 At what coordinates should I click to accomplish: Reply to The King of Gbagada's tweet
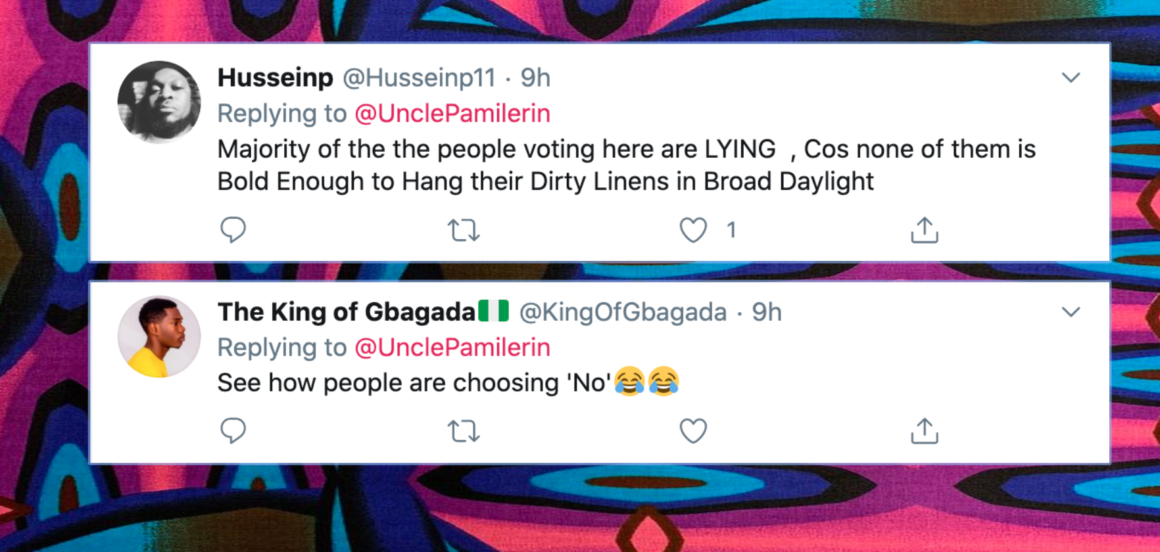[233, 431]
